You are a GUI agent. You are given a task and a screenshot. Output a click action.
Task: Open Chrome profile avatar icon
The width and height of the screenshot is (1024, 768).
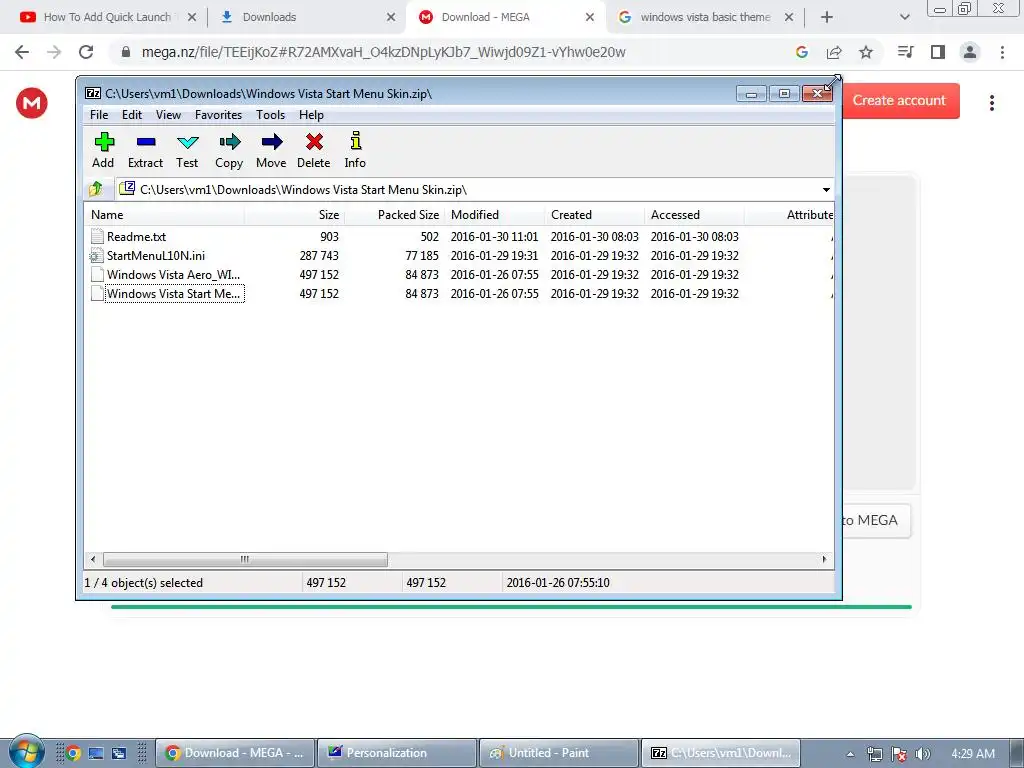[970, 52]
